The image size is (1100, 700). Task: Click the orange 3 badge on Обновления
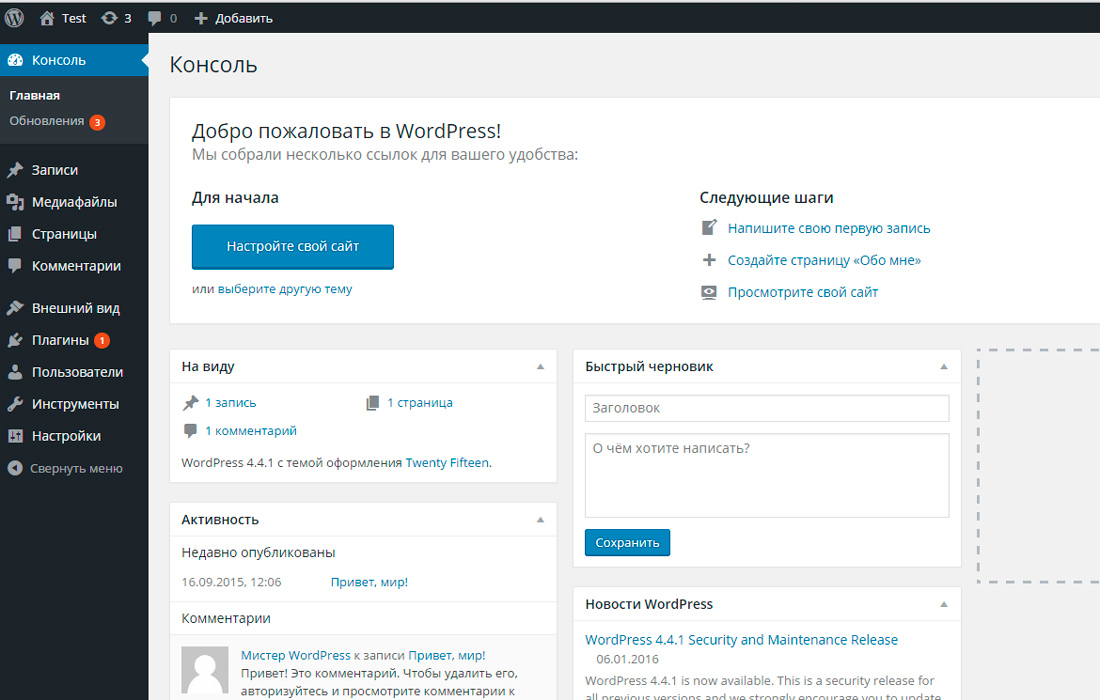98,122
